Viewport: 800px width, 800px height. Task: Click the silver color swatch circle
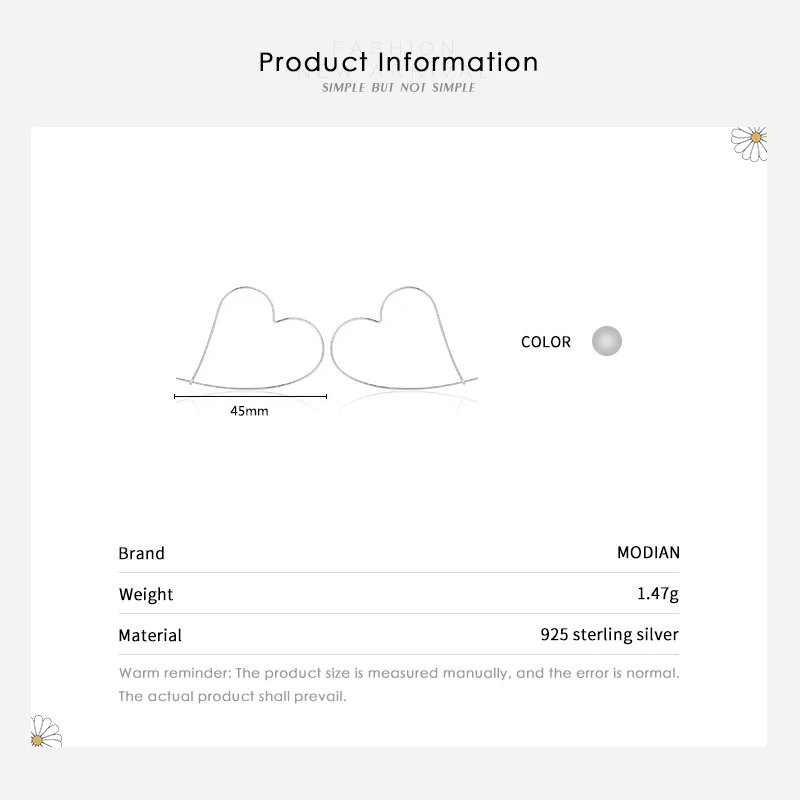click(x=606, y=341)
